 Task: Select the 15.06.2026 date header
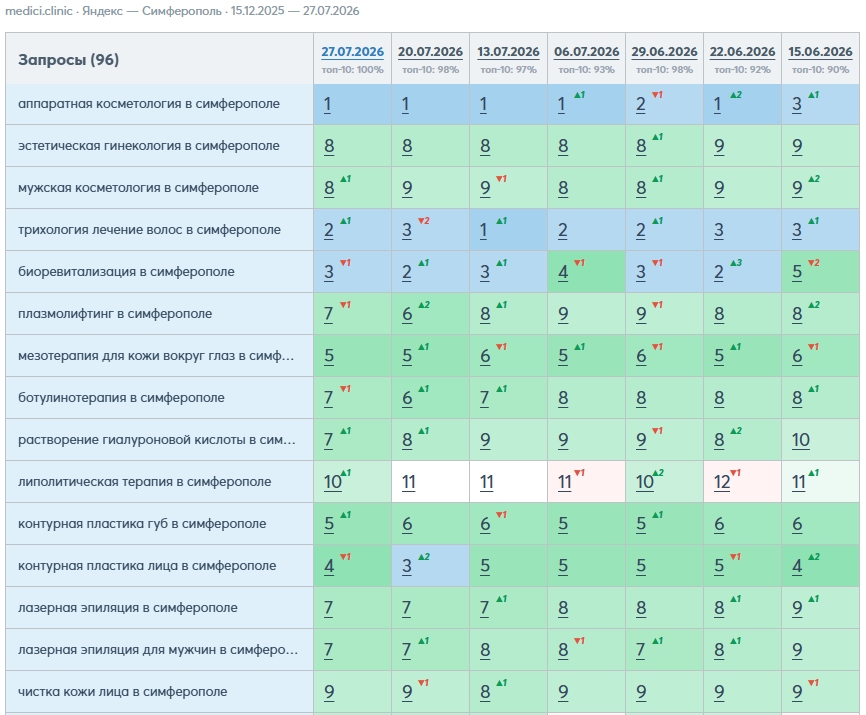tap(820, 52)
